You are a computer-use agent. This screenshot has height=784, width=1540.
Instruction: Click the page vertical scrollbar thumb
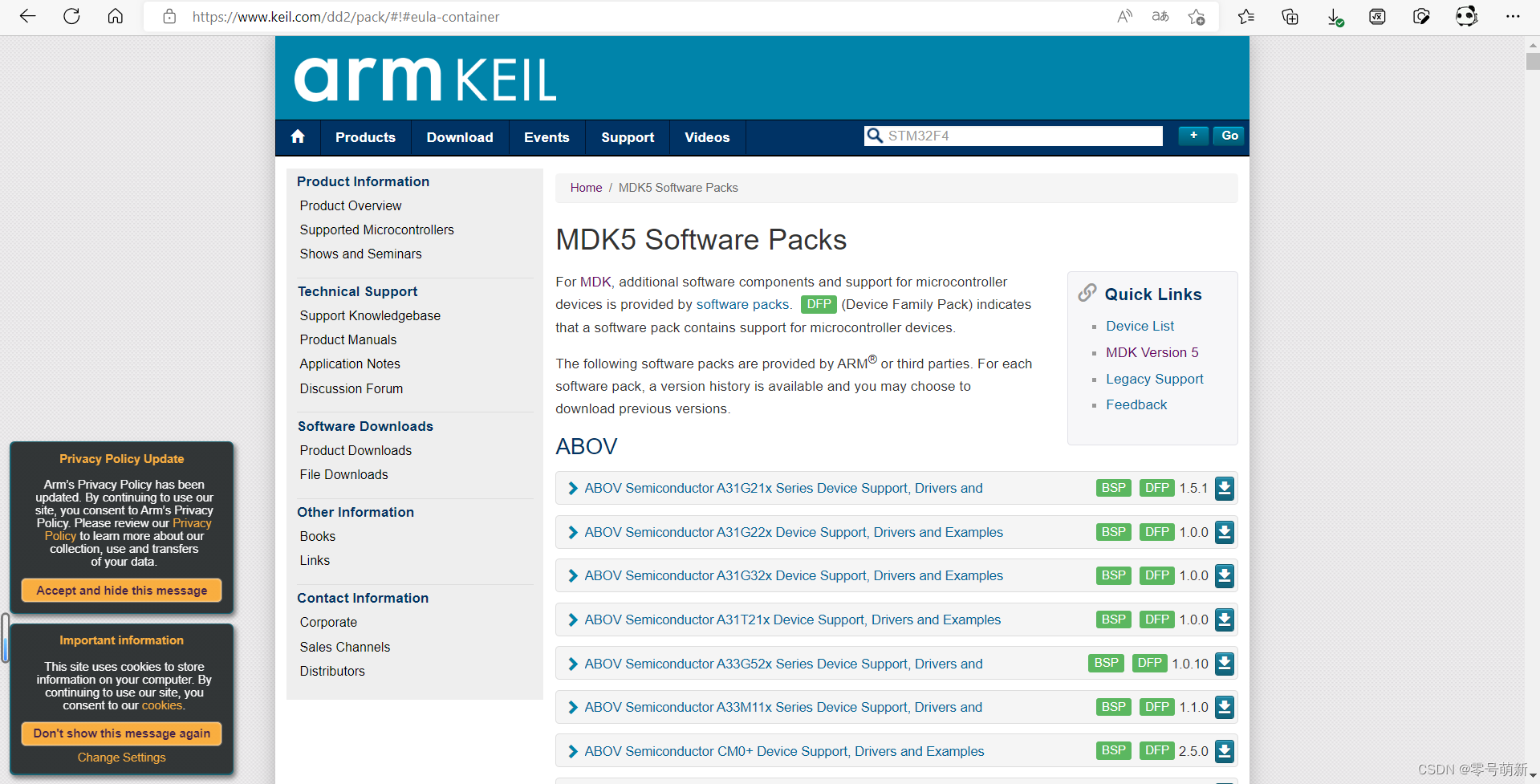tap(1533, 61)
